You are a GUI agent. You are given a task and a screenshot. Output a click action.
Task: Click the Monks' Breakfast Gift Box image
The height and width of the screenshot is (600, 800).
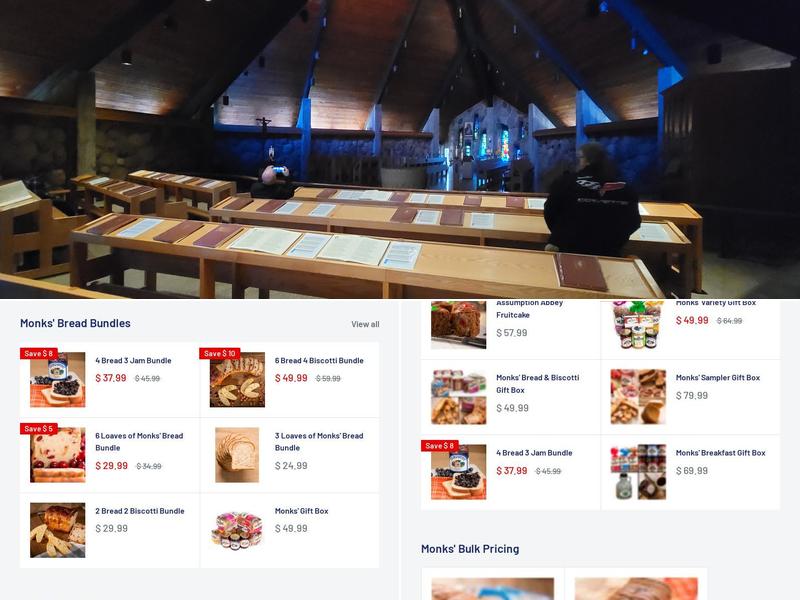pos(638,472)
